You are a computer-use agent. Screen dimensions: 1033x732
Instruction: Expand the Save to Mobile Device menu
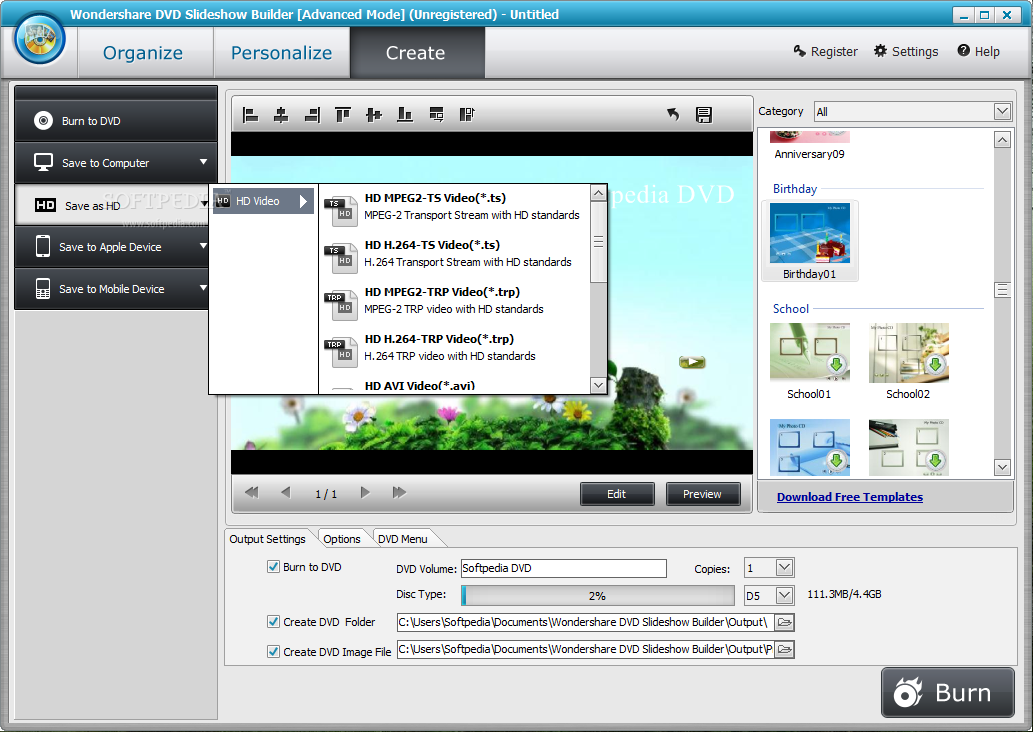point(204,288)
